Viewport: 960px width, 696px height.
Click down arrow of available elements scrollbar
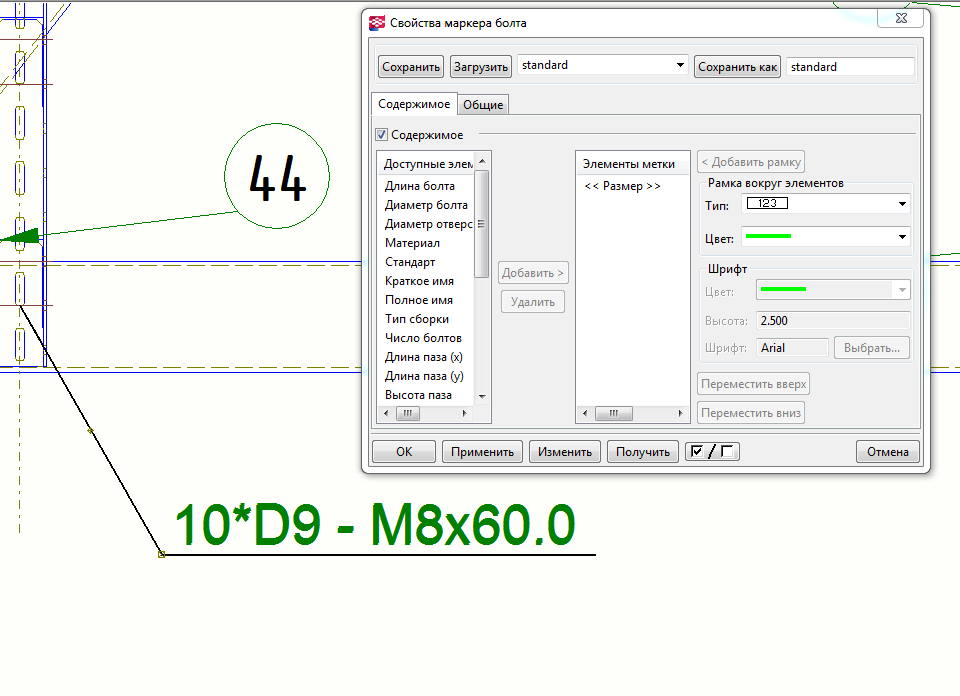(482, 397)
